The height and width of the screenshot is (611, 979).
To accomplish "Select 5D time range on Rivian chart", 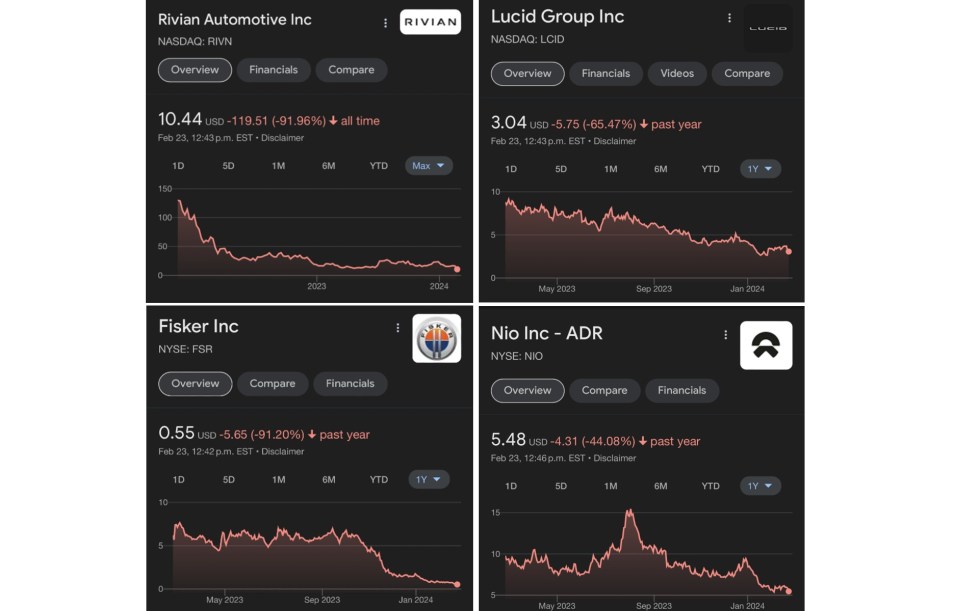I will (x=228, y=166).
